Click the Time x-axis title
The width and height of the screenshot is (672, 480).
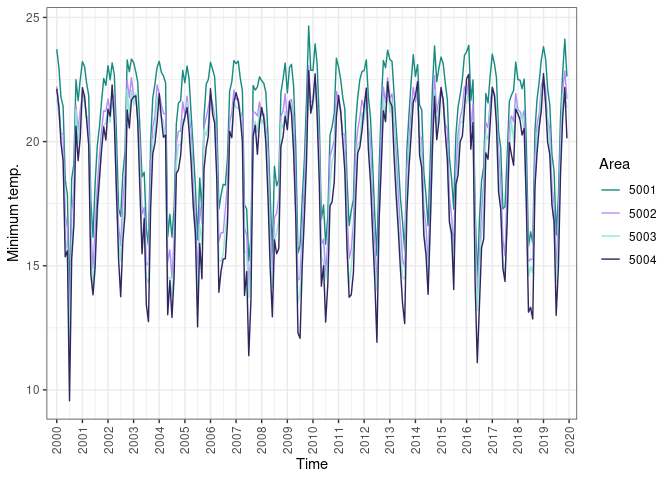click(x=311, y=464)
